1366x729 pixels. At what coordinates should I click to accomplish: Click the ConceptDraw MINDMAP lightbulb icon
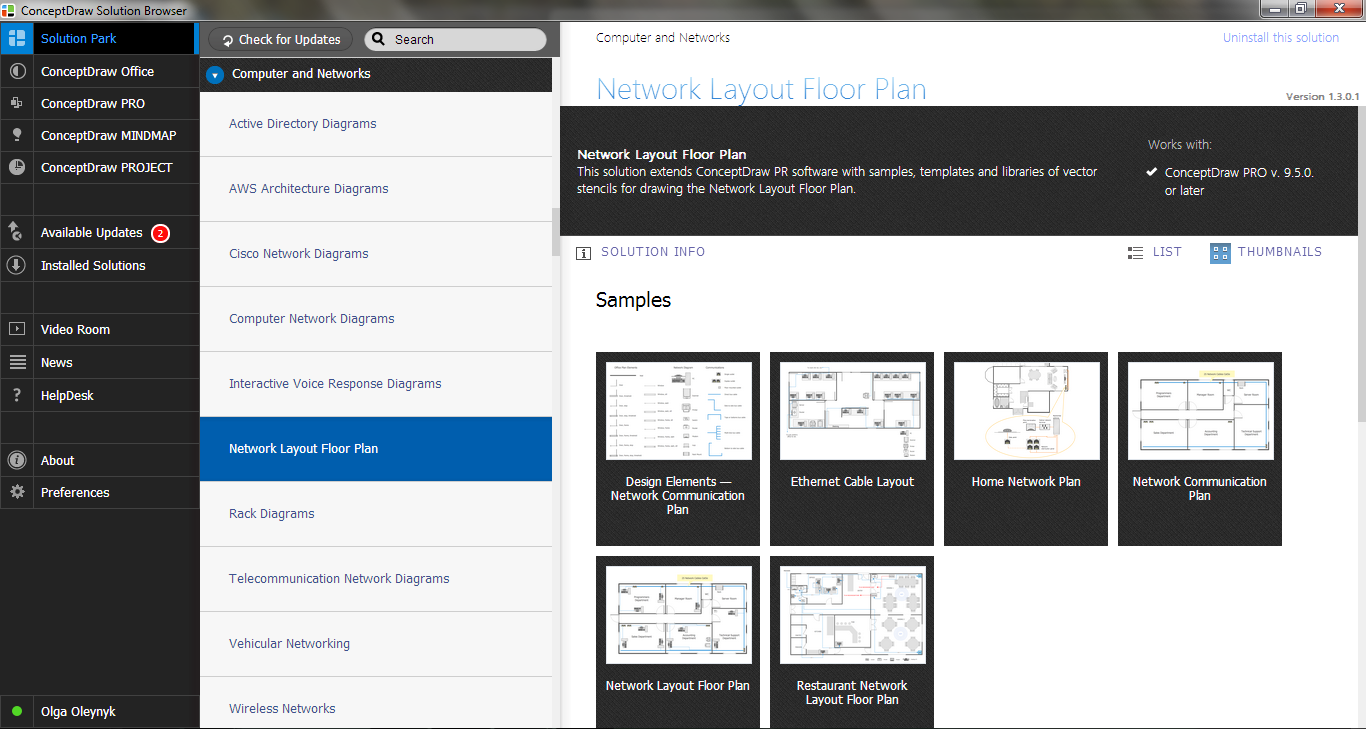click(x=16, y=136)
